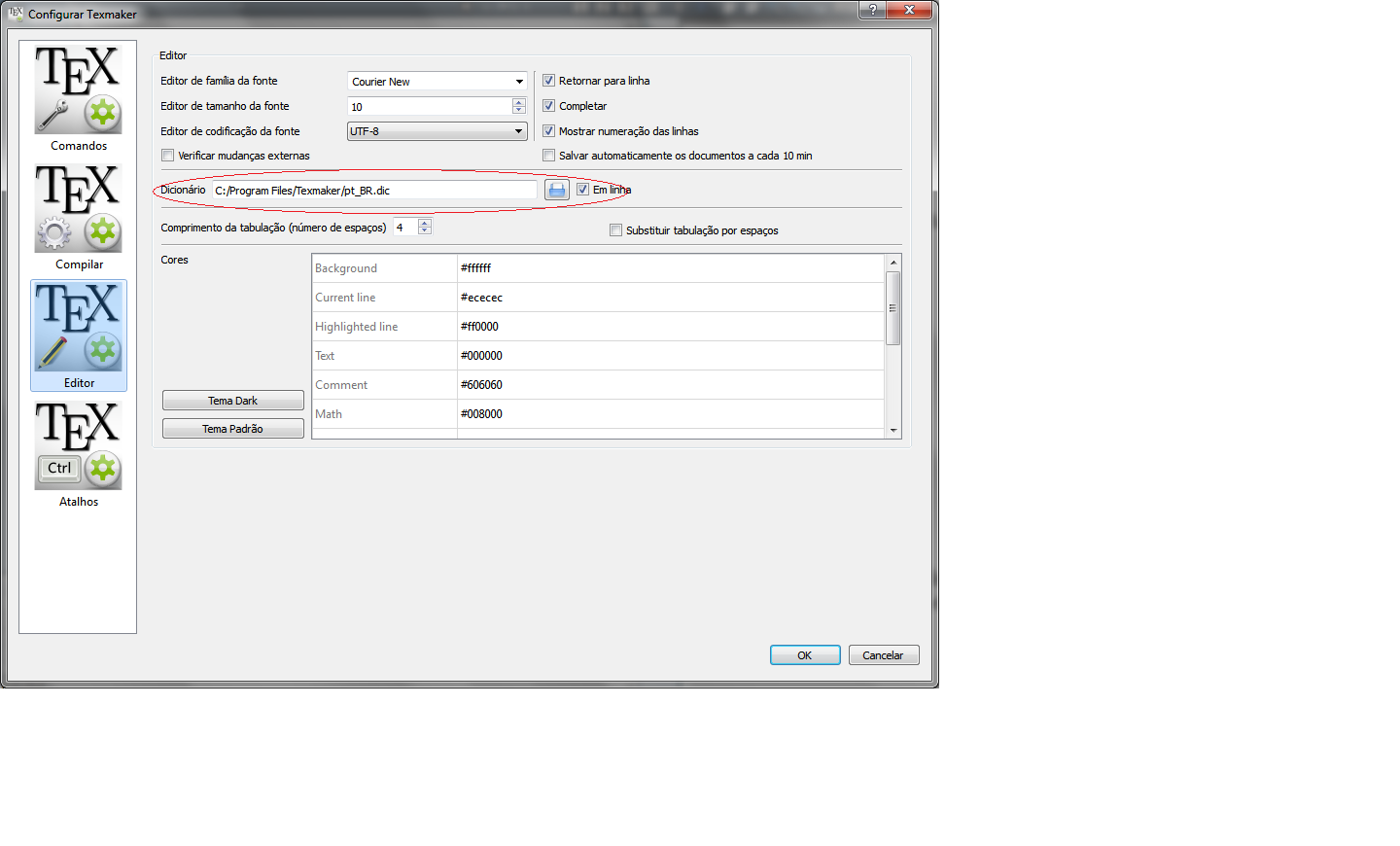The height and width of the screenshot is (846, 1400).
Task: Toggle Retornar para linha checkbox
Action: tap(548, 81)
